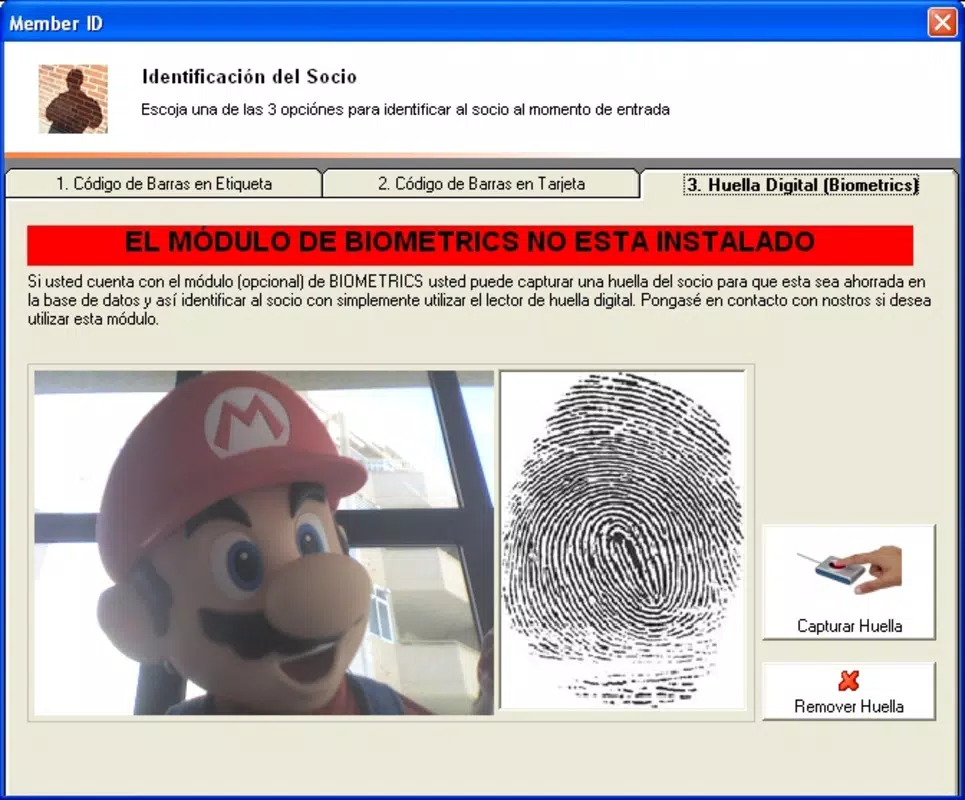Click the 'Identificación del Socio' heading
Screen dimensions: 965x800
pyautogui.click(x=249, y=77)
